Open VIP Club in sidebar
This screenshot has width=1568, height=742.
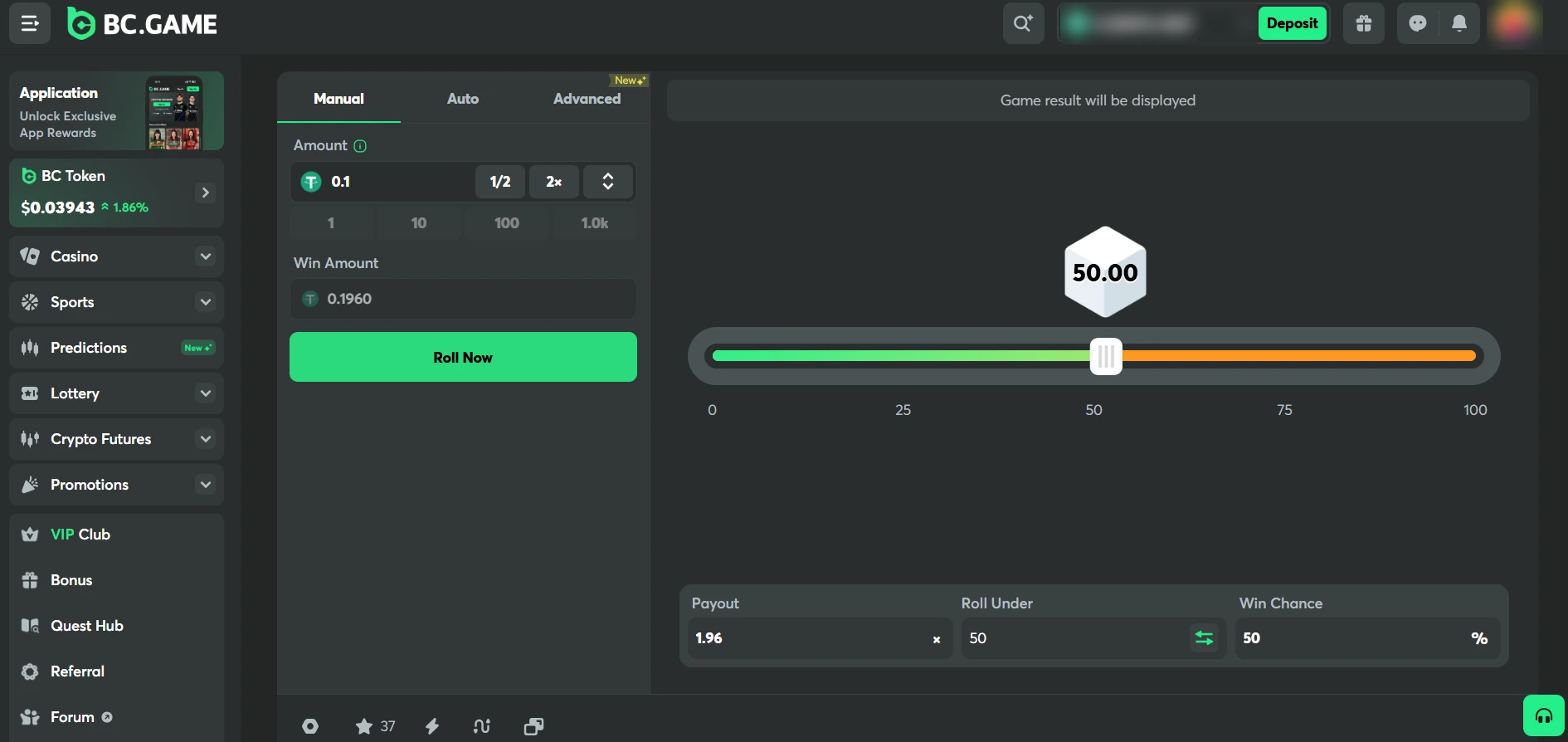(117, 535)
